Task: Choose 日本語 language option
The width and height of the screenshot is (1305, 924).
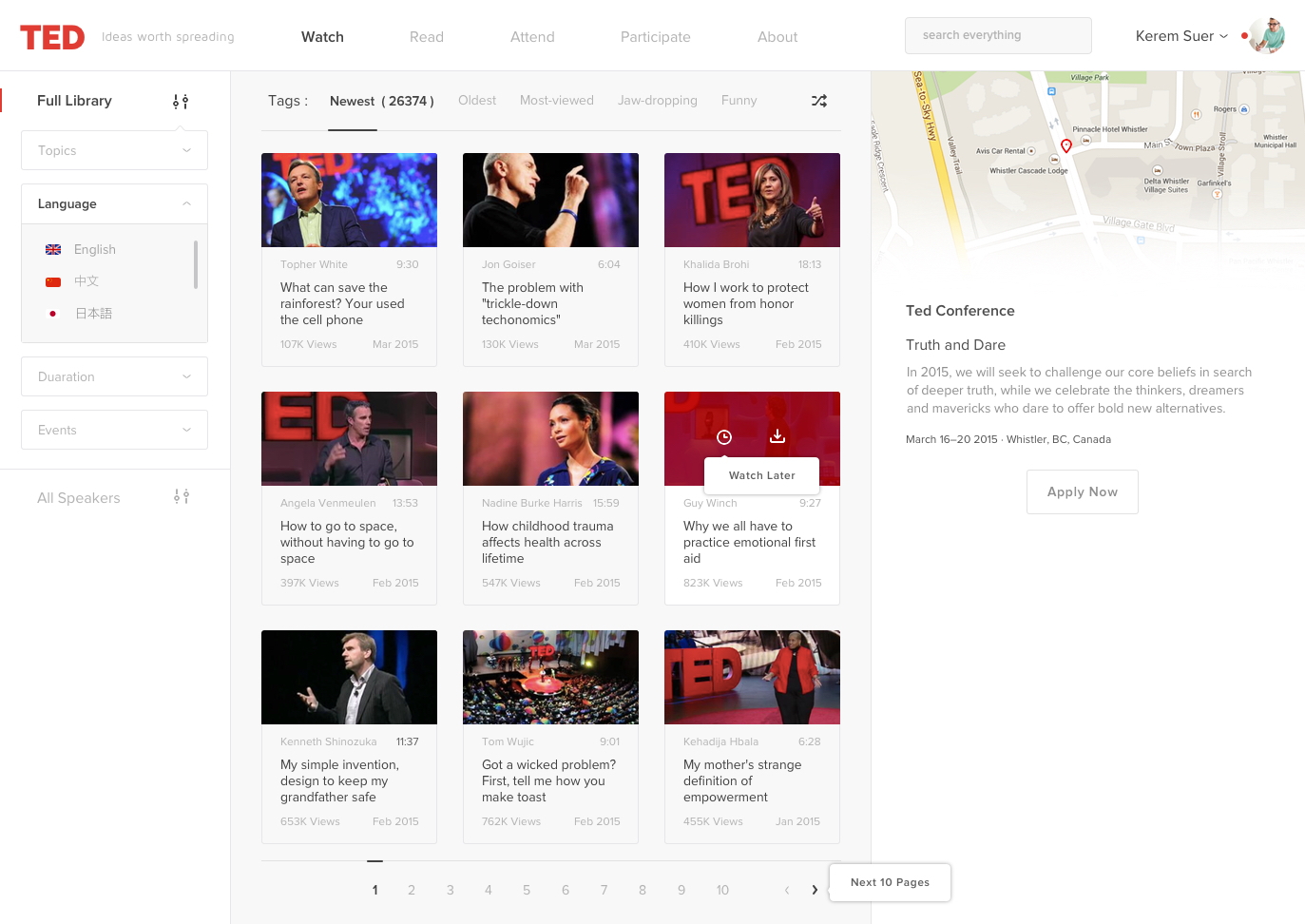Action: tap(93, 314)
